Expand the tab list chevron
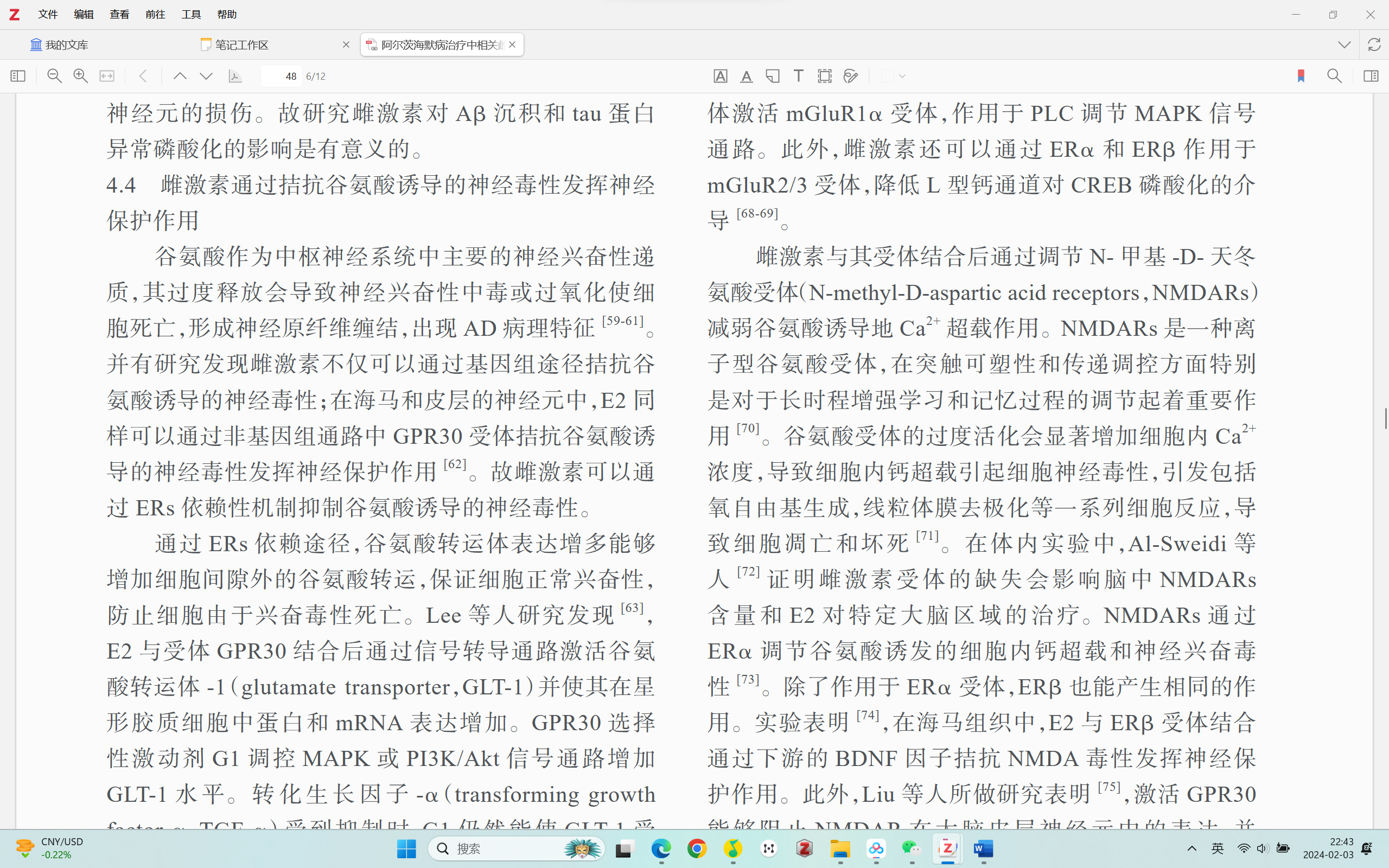Screen dimensions: 1389x868 pos(1343,44)
